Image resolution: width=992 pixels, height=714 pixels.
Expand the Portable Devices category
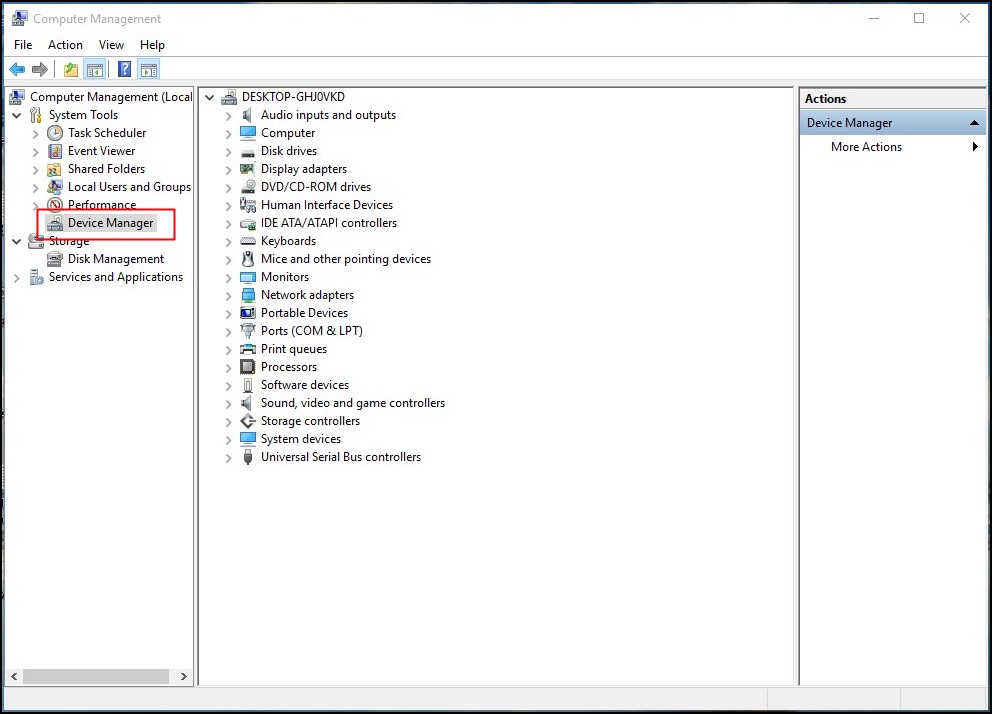tap(228, 314)
